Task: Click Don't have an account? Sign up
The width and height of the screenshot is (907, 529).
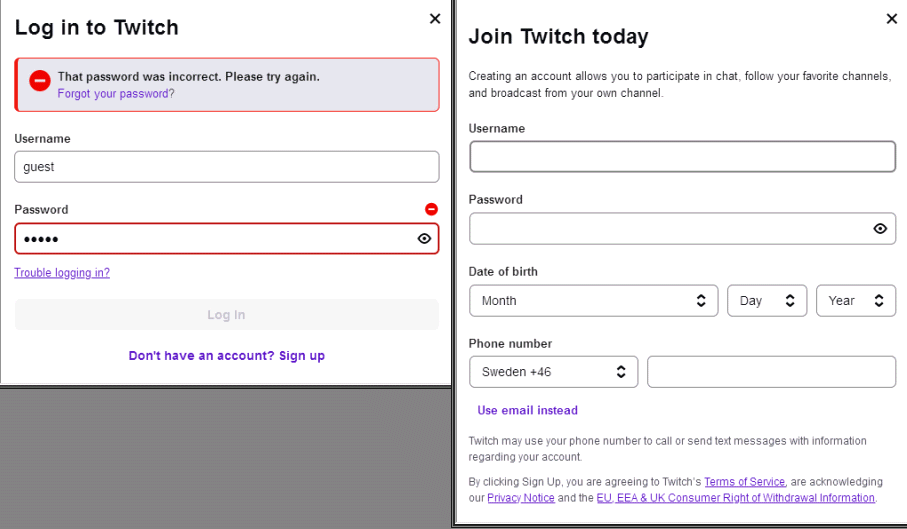Action: pyautogui.click(x=227, y=355)
